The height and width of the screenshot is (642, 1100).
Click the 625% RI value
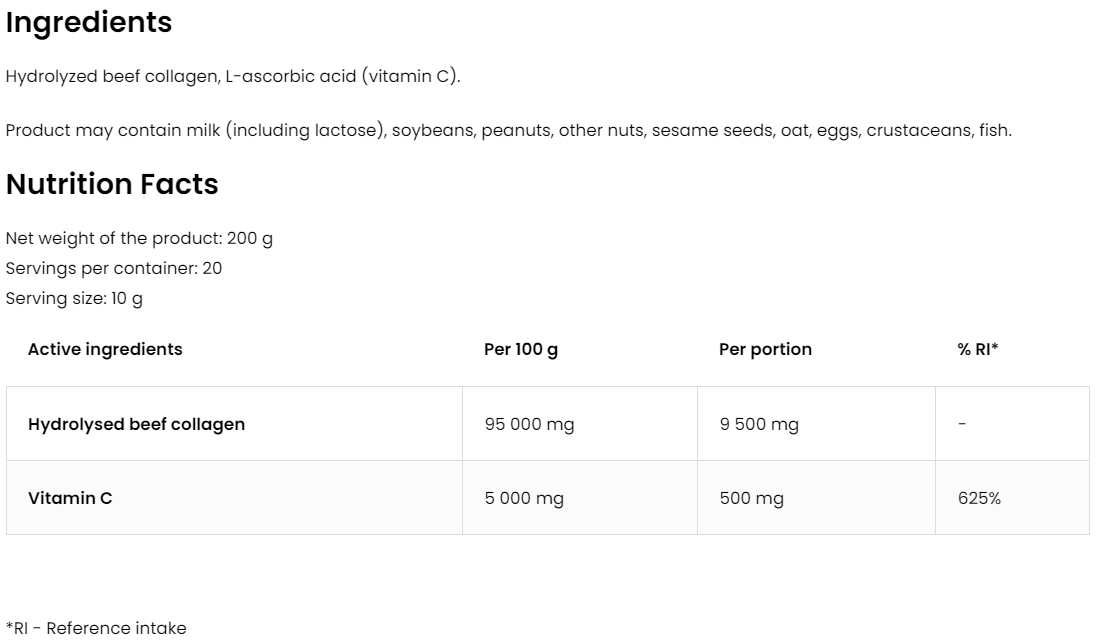click(979, 498)
